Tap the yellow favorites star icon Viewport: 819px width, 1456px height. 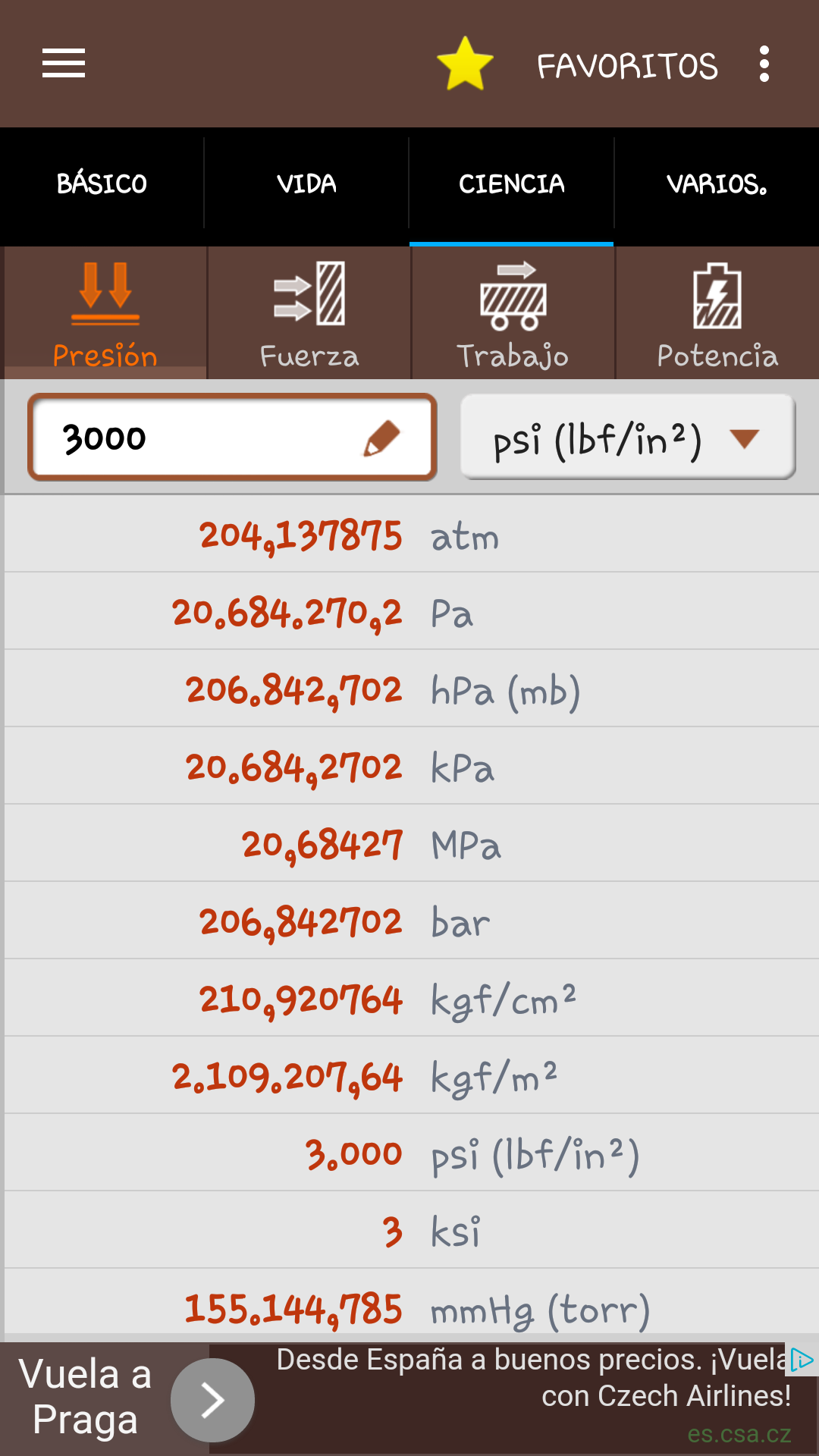pyautogui.click(x=465, y=64)
